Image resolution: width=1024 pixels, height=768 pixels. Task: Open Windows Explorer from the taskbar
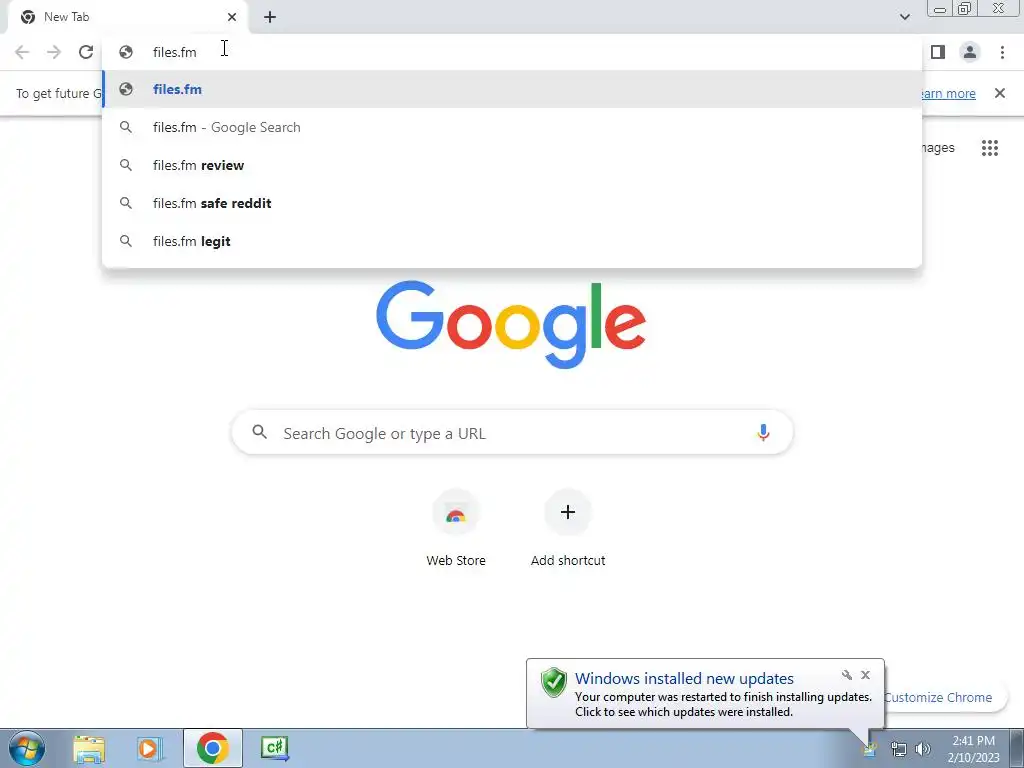(x=89, y=748)
